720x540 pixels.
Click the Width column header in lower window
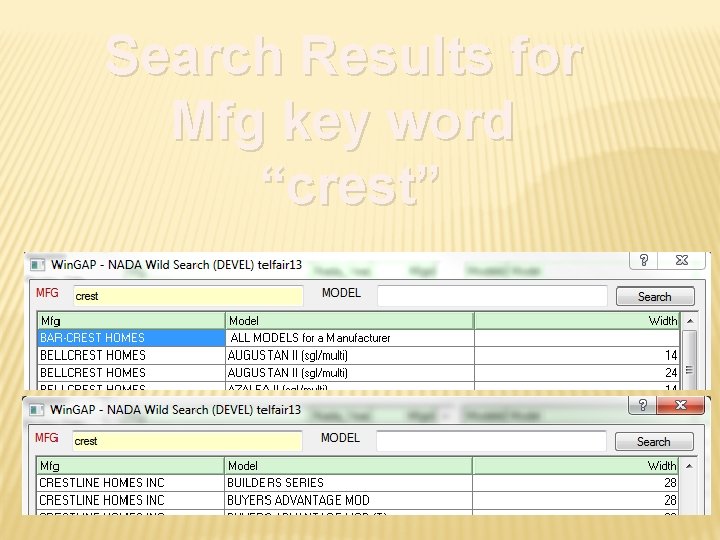tap(576, 466)
